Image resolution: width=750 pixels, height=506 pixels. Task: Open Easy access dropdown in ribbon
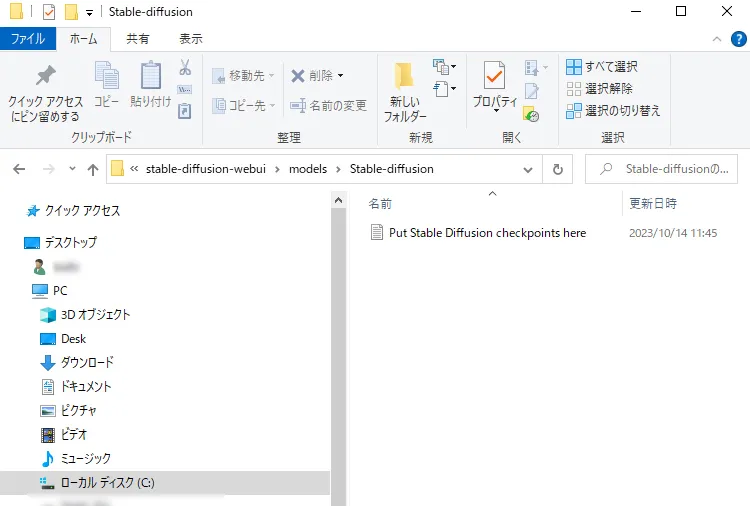click(444, 89)
